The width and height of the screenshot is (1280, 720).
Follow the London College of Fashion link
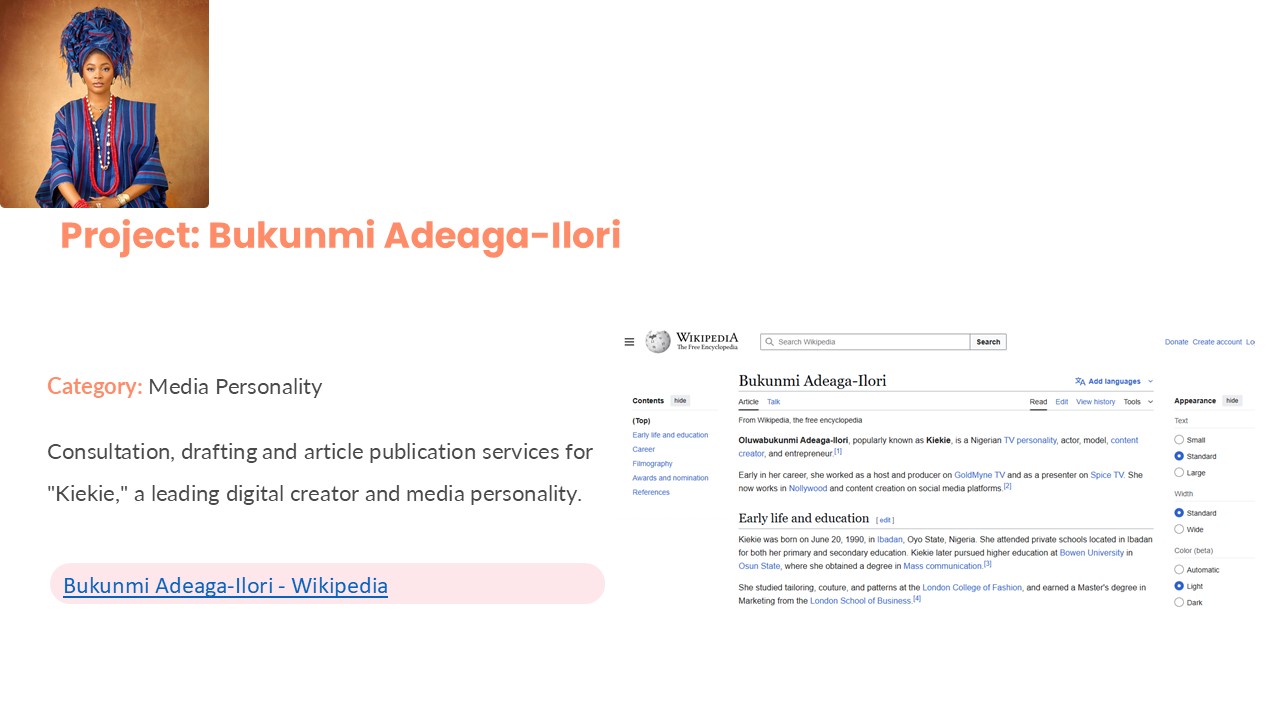972,588
